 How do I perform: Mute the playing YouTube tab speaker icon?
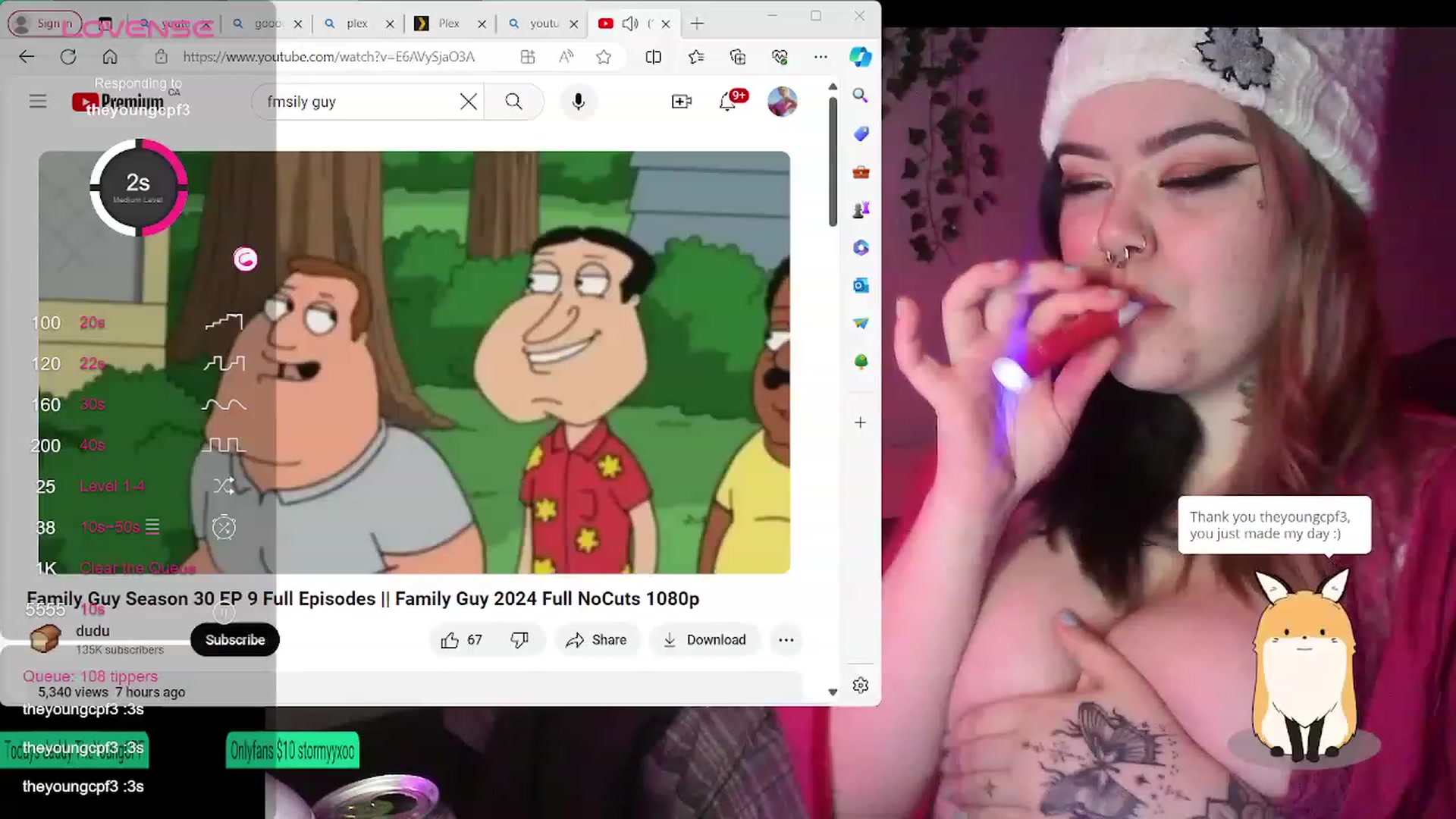[x=629, y=24]
